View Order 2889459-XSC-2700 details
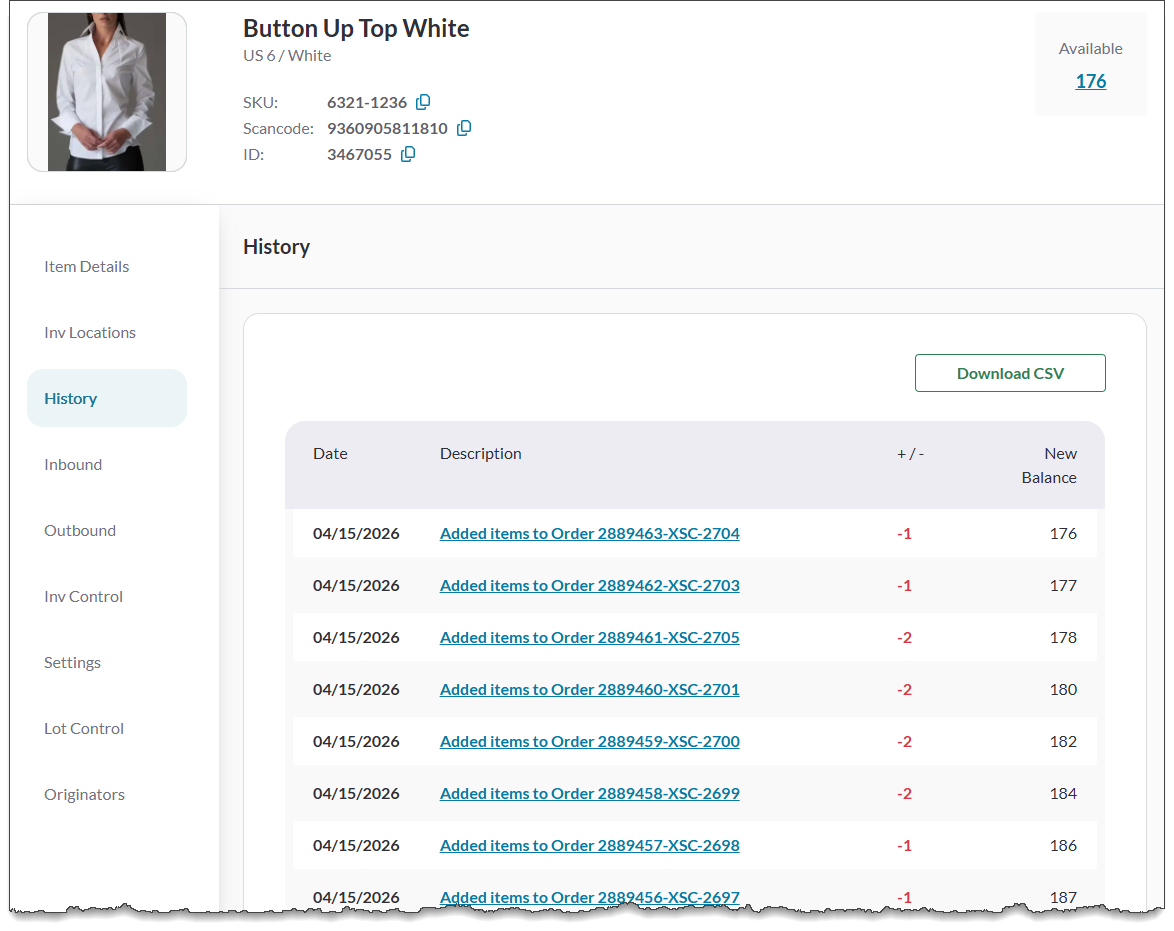The height and width of the screenshot is (931, 1174). [590, 741]
